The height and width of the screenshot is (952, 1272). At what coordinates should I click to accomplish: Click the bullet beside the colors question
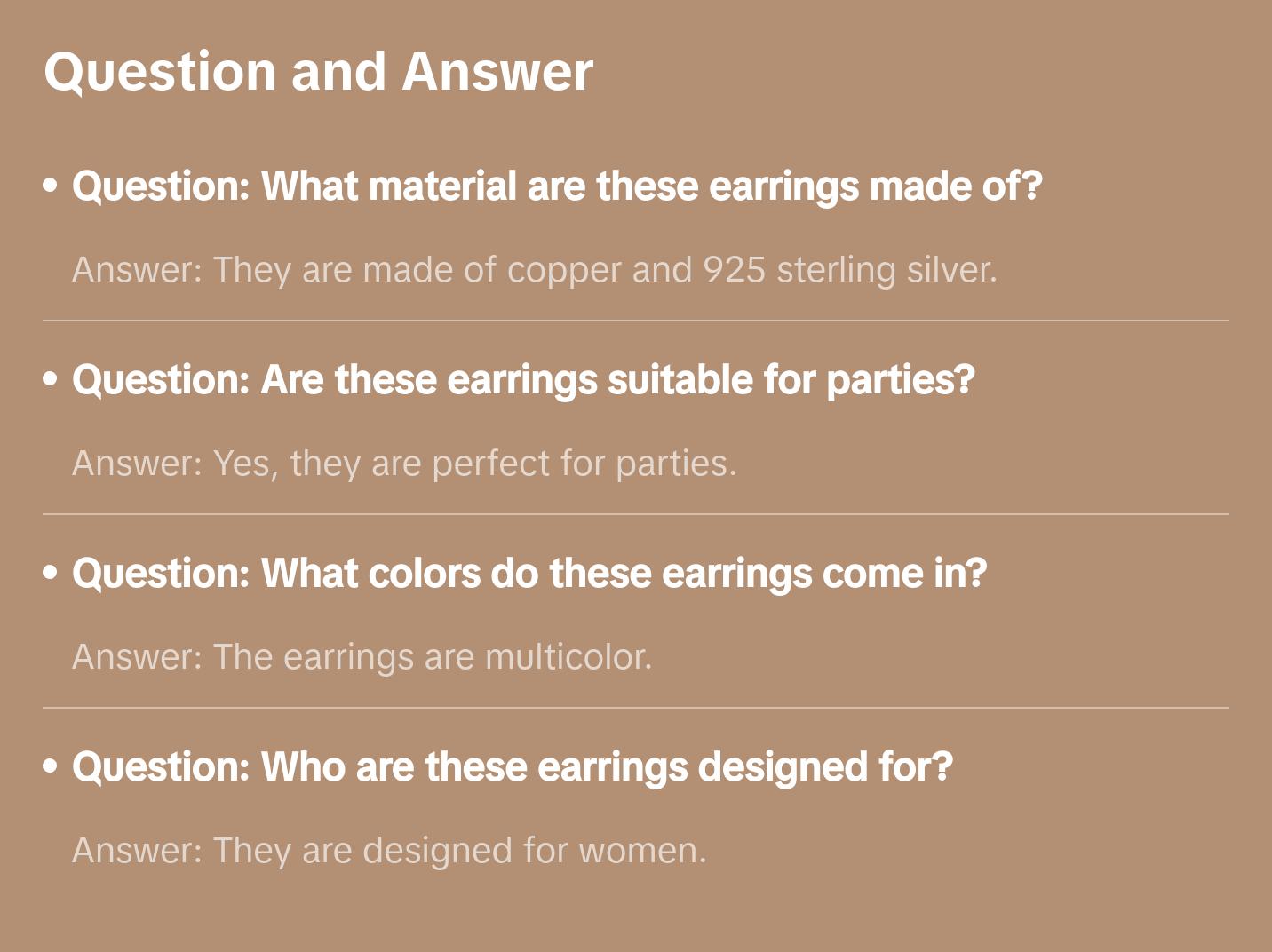51,574
